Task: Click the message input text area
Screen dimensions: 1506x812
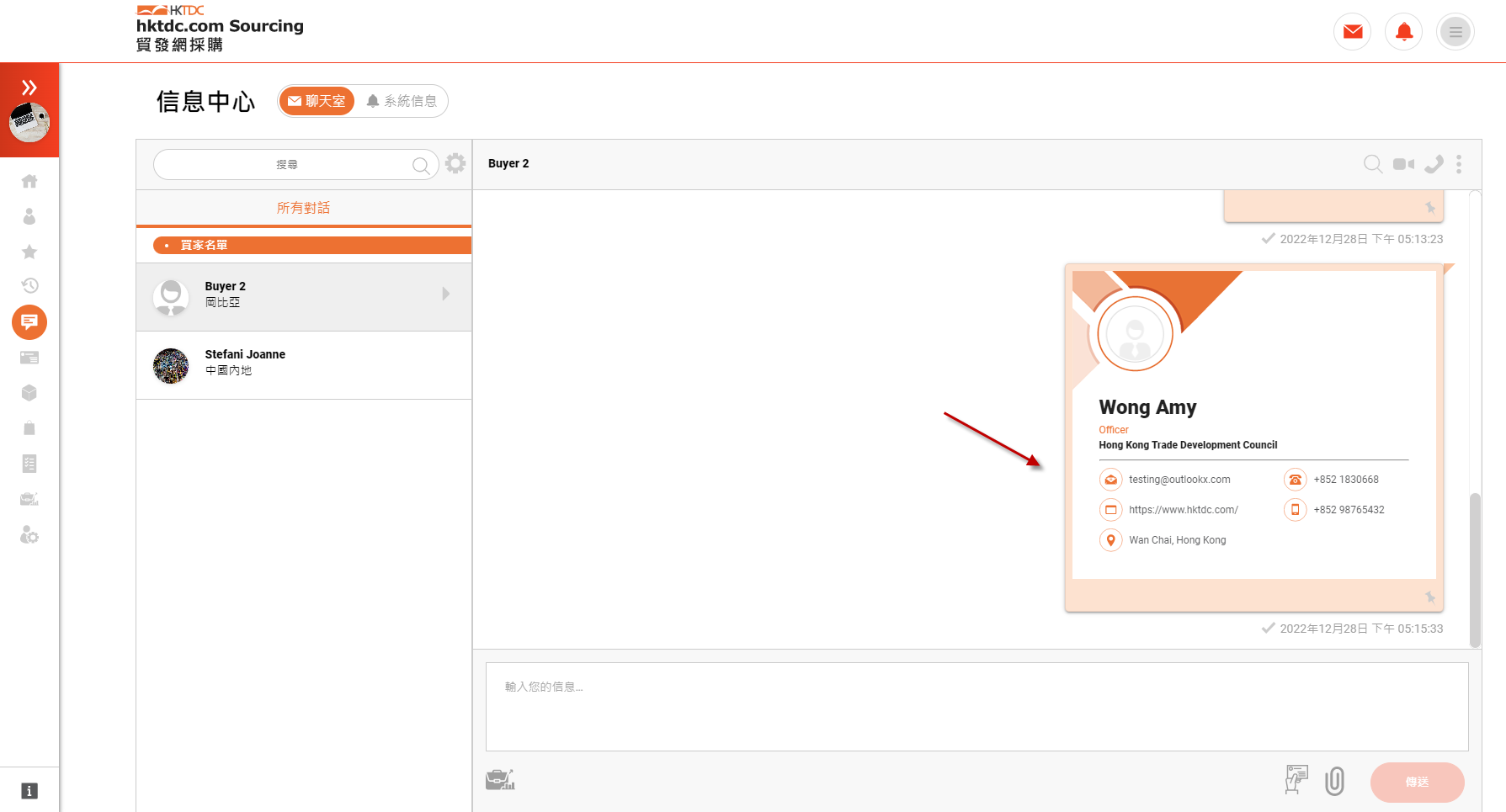Action: tap(977, 707)
